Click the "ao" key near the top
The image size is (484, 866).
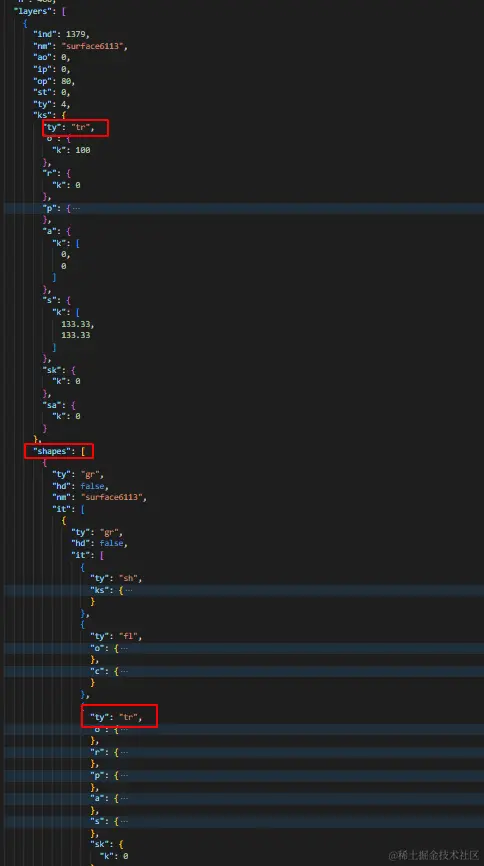pos(42,57)
